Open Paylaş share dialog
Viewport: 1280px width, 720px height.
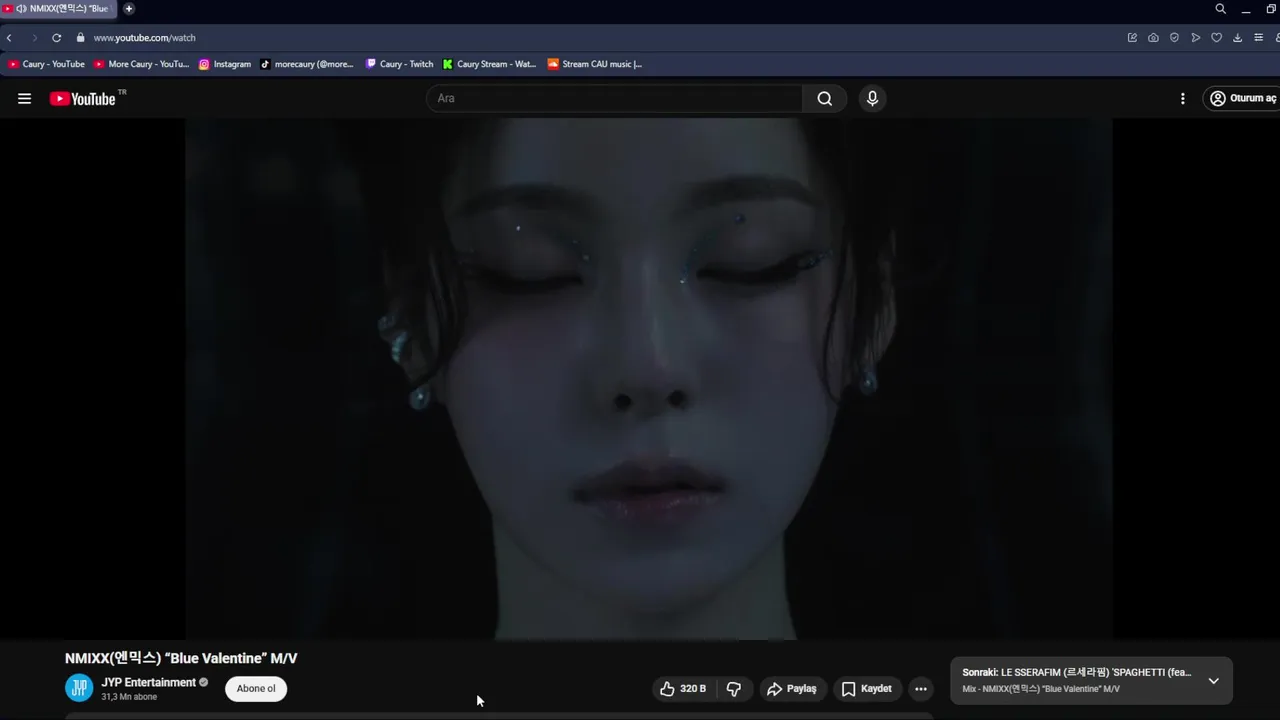(792, 689)
